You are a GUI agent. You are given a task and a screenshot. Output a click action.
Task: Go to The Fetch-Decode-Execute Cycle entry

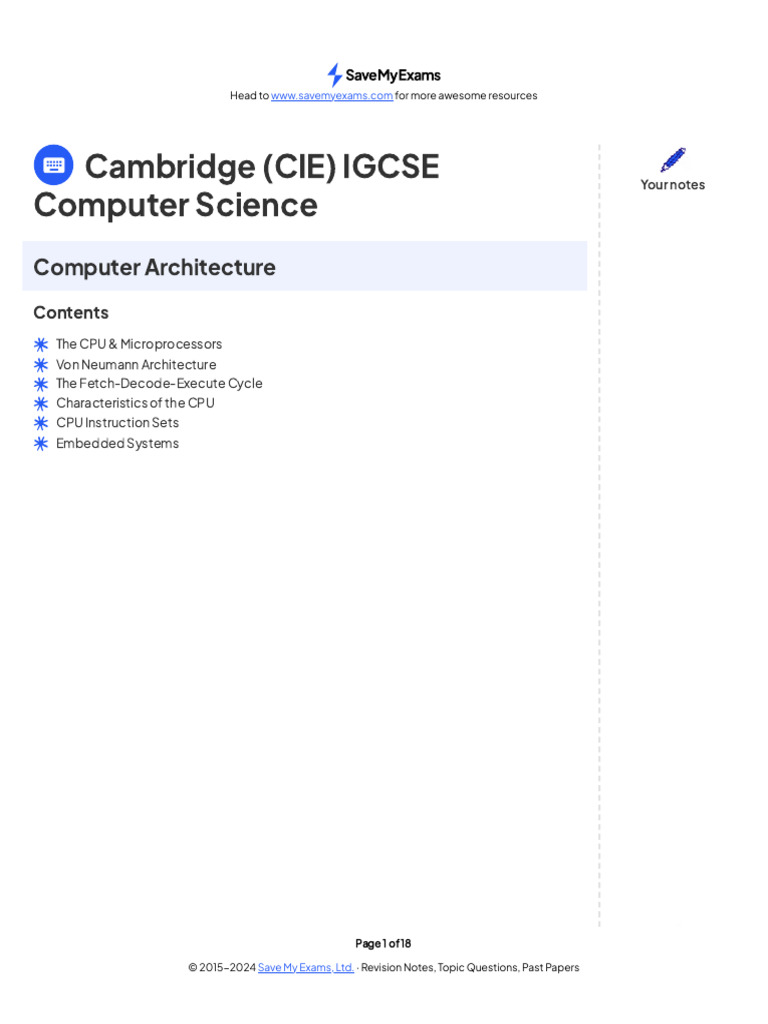(x=159, y=384)
